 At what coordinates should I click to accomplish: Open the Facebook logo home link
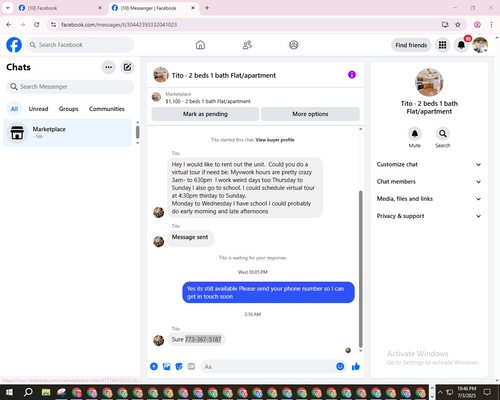14,45
